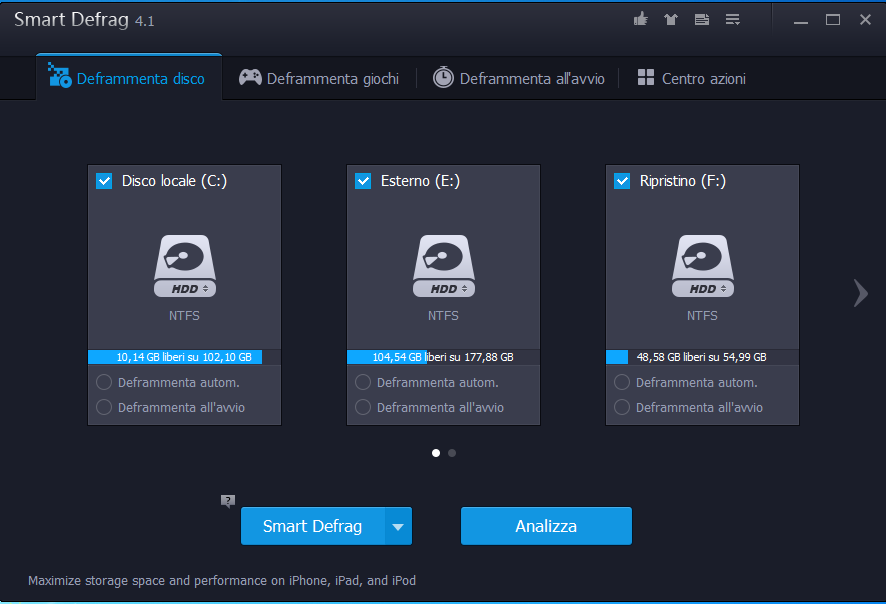Screen dimensions: 886x604
Task: Open the Deframmenta giochi tab
Action: click(319, 77)
